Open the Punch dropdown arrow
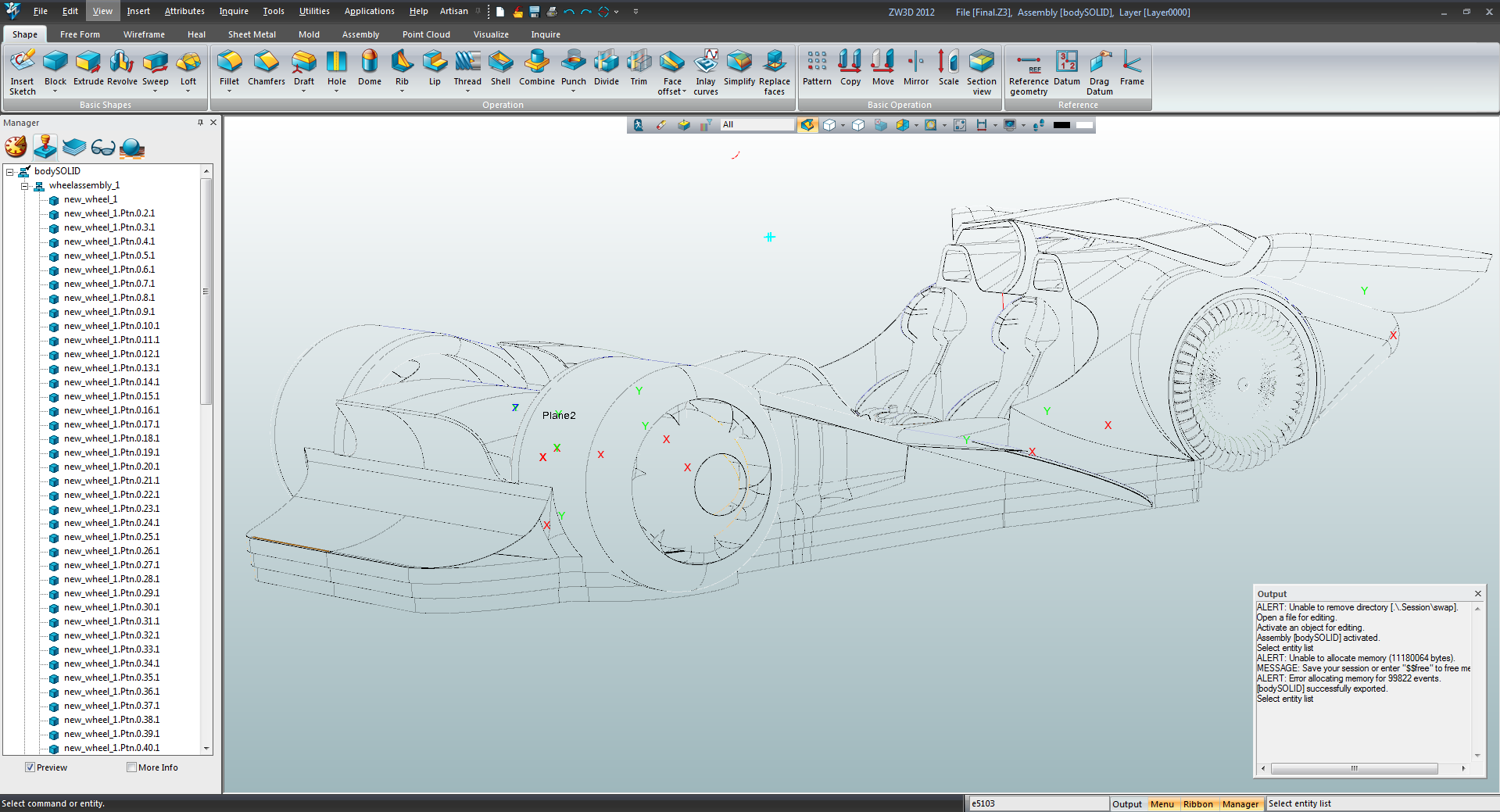The height and width of the screenshot is (812, 1500). point(573,91)
